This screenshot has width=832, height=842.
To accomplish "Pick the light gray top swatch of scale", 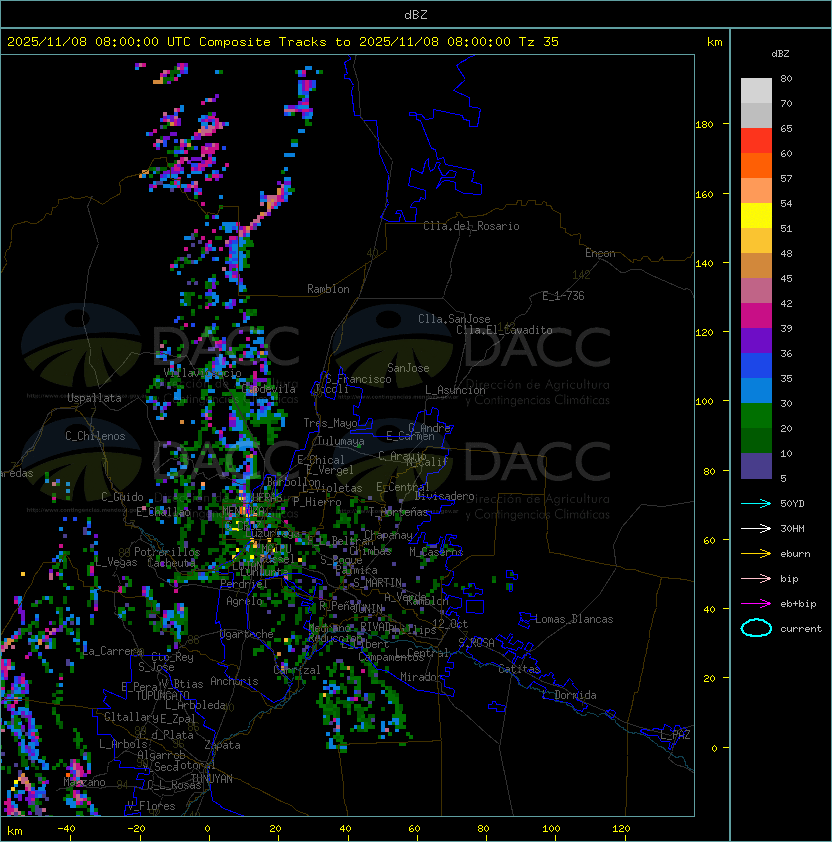I will coord(756,90).
